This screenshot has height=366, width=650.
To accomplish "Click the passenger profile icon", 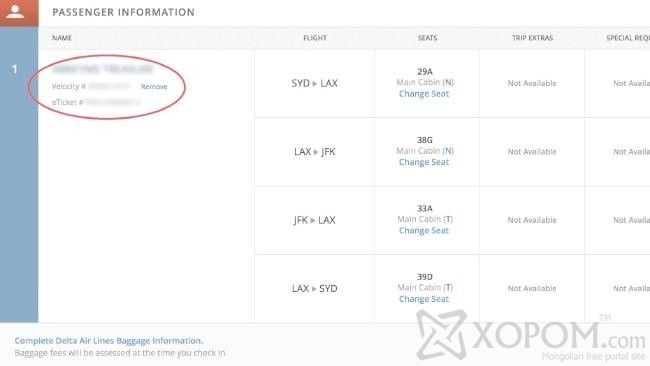I will click(x=15, y=12).
